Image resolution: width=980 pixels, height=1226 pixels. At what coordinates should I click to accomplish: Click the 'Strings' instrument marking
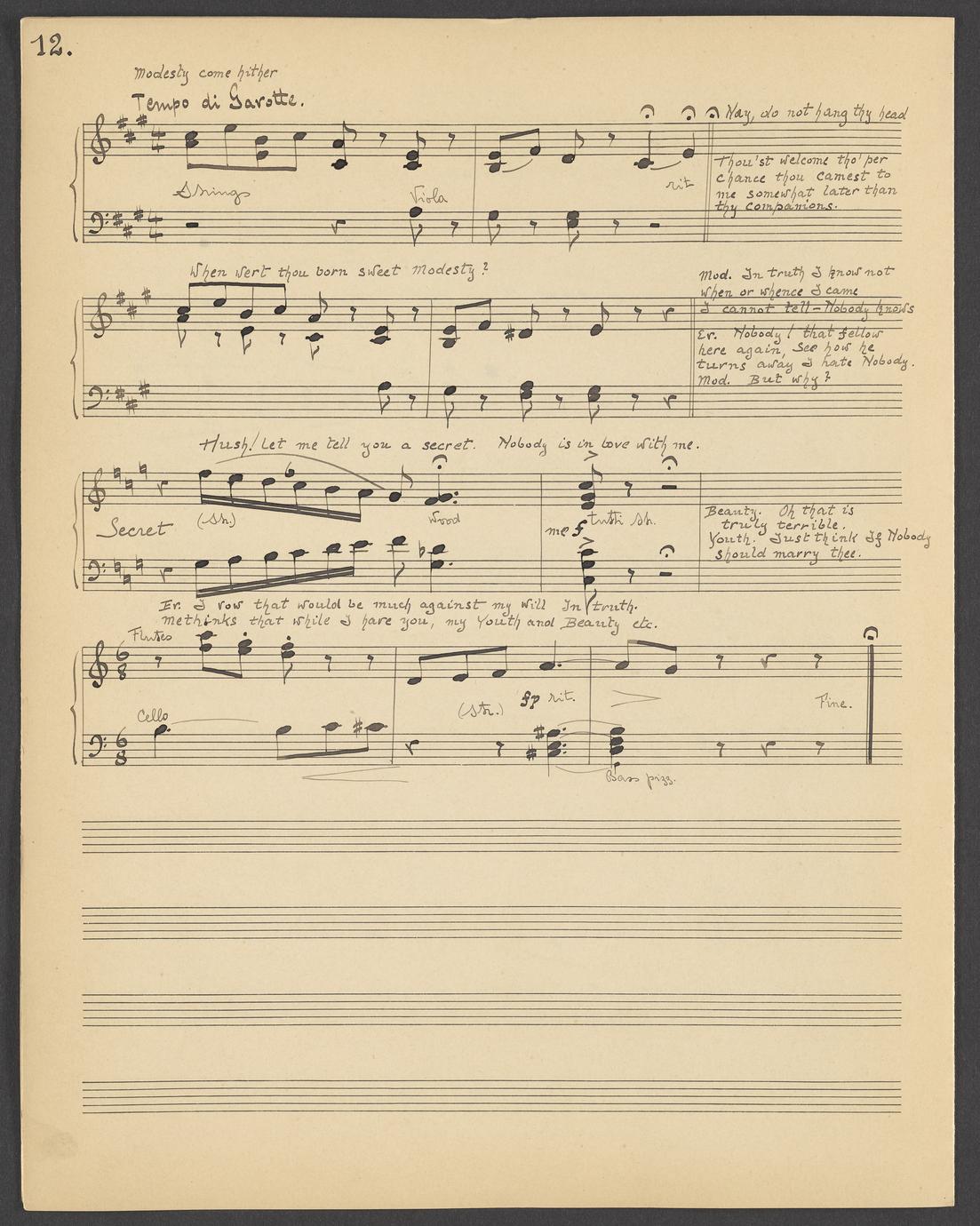click(211, 191)
